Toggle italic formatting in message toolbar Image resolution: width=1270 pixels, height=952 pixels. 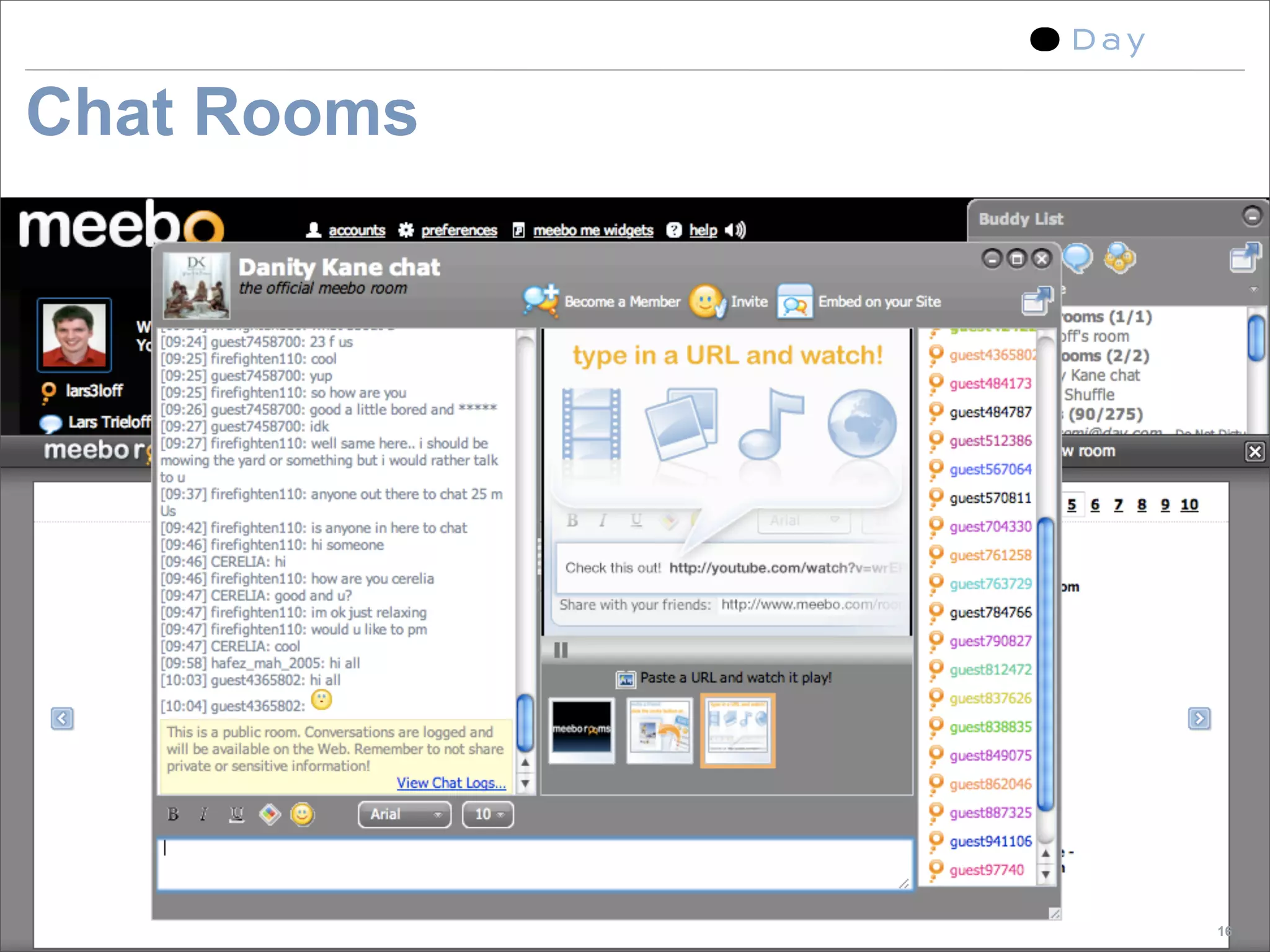(x=203, y=814)
